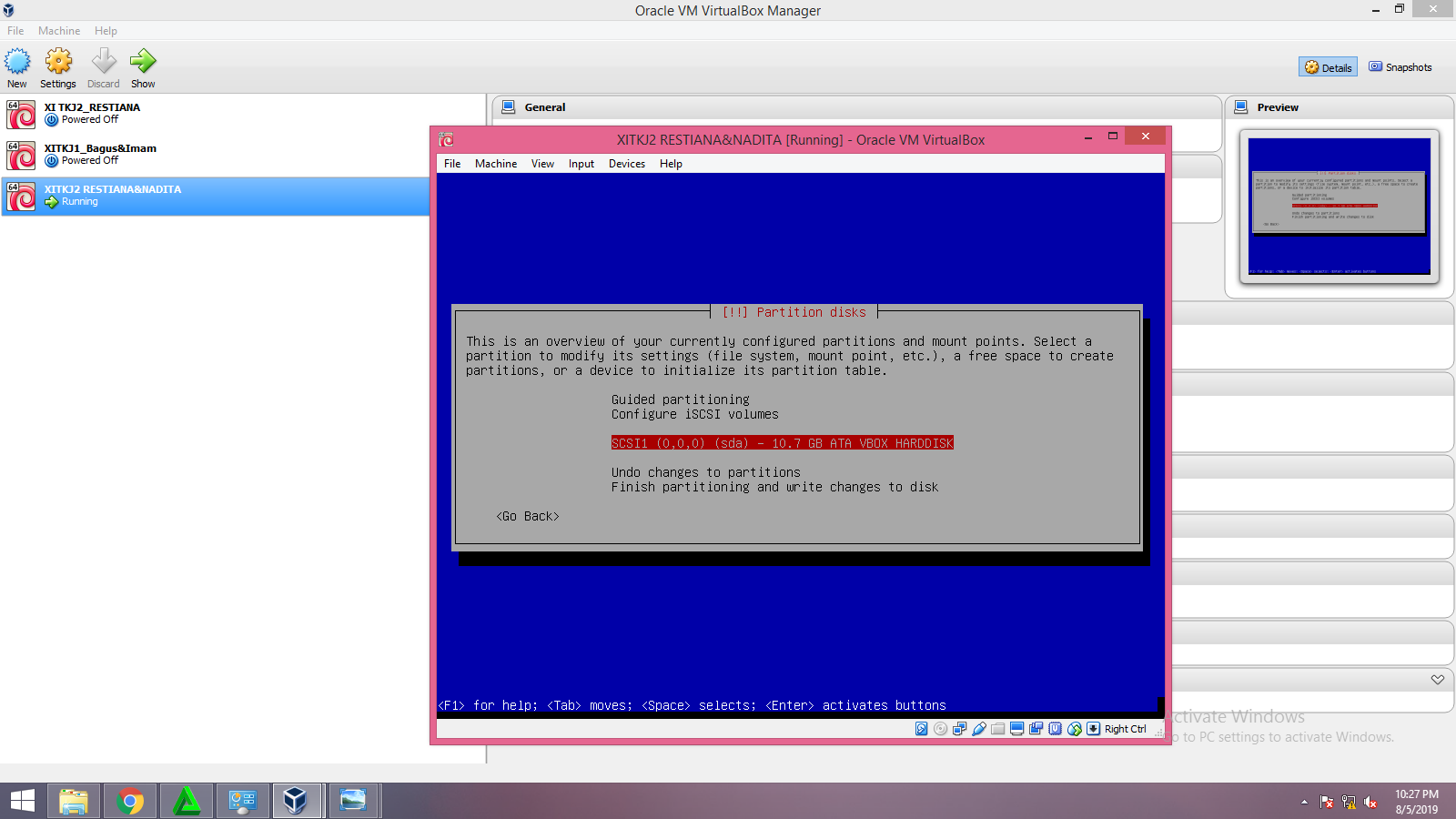1456x819 pixels.
Task: Open View menu in VM window
Action: (542, 164)
